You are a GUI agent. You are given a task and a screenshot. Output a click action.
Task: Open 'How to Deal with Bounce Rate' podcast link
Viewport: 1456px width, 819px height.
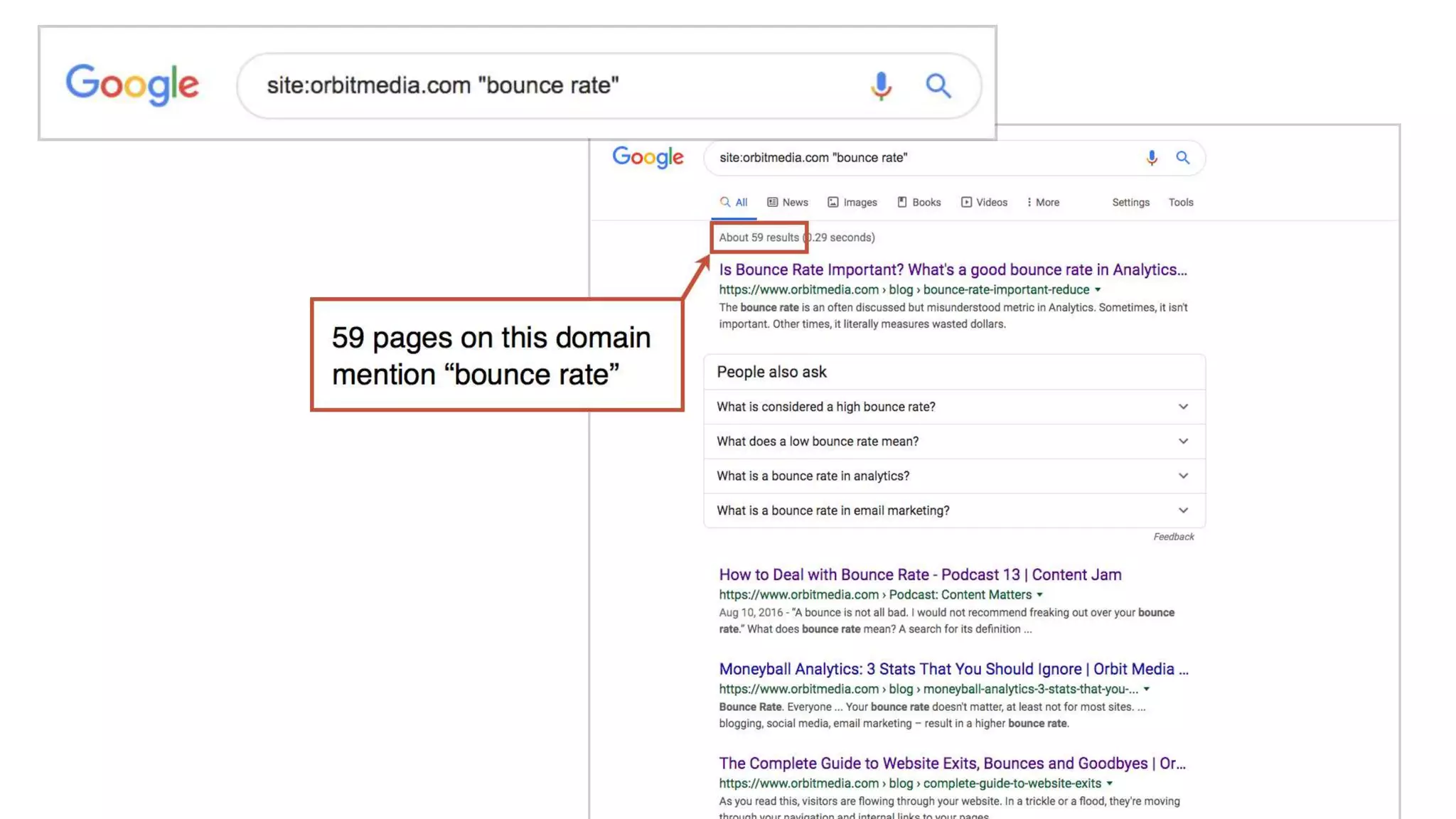tap(920, 575)
